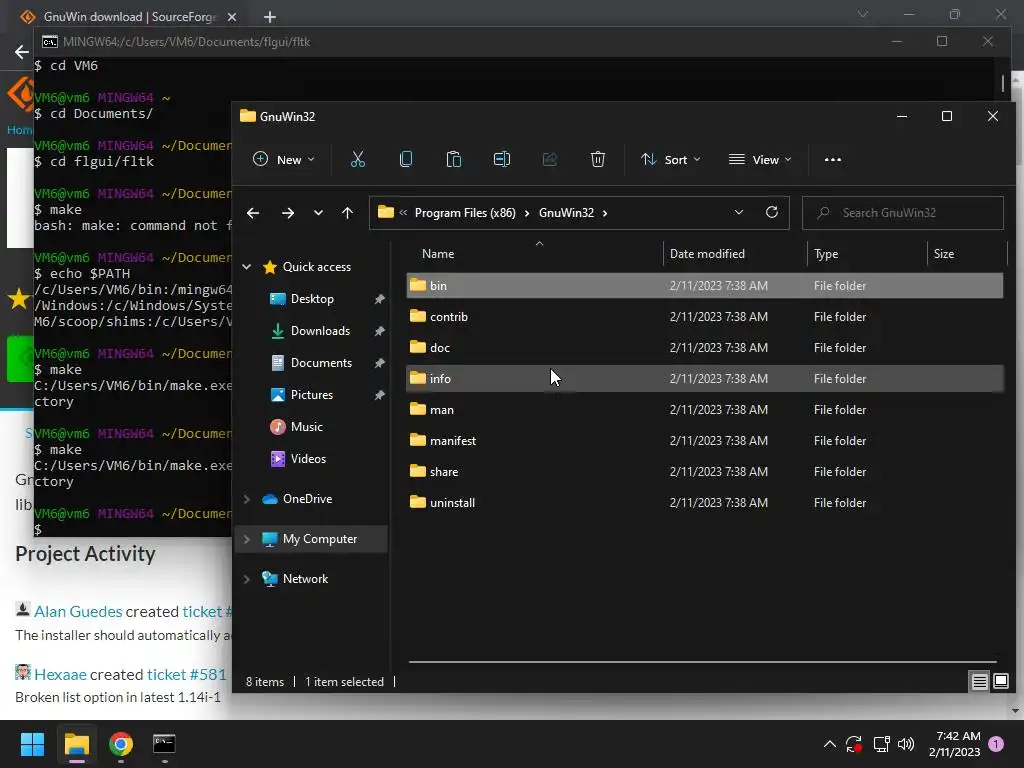Select Desktop in Quick access
Image resolution: width=1024 pixels, height=768 pixels.
pos(312,299)
